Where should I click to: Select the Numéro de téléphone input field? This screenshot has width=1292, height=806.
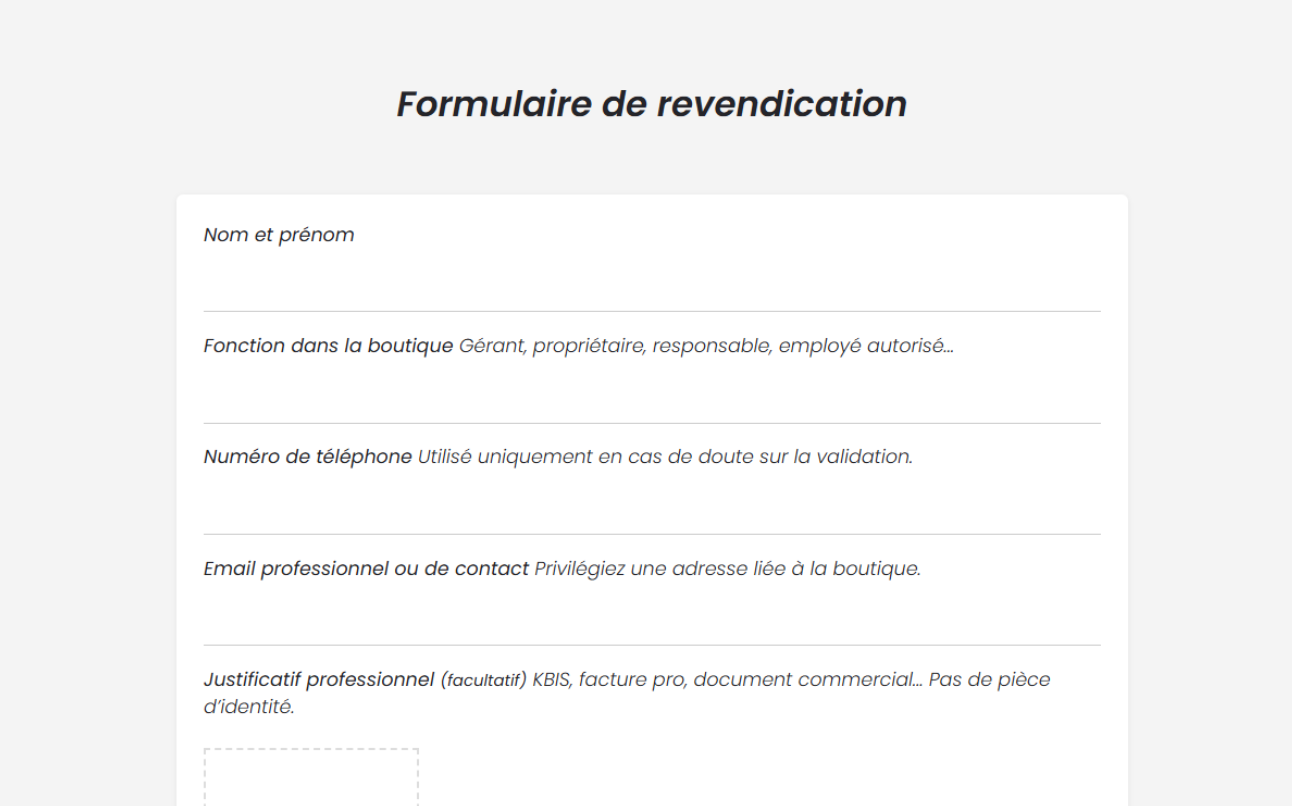(x=652, y=507)
